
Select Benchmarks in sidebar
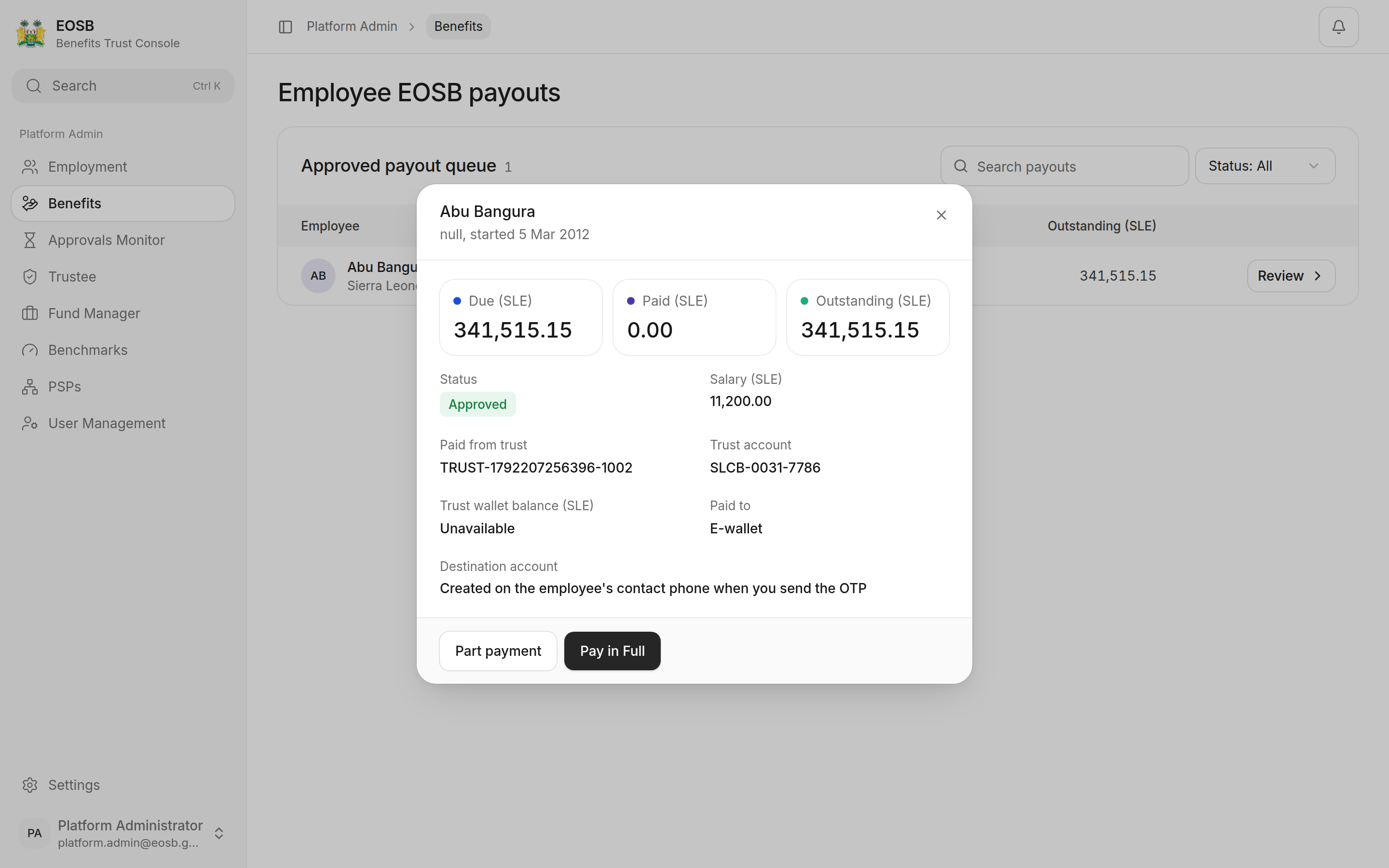tap(123, 350)
